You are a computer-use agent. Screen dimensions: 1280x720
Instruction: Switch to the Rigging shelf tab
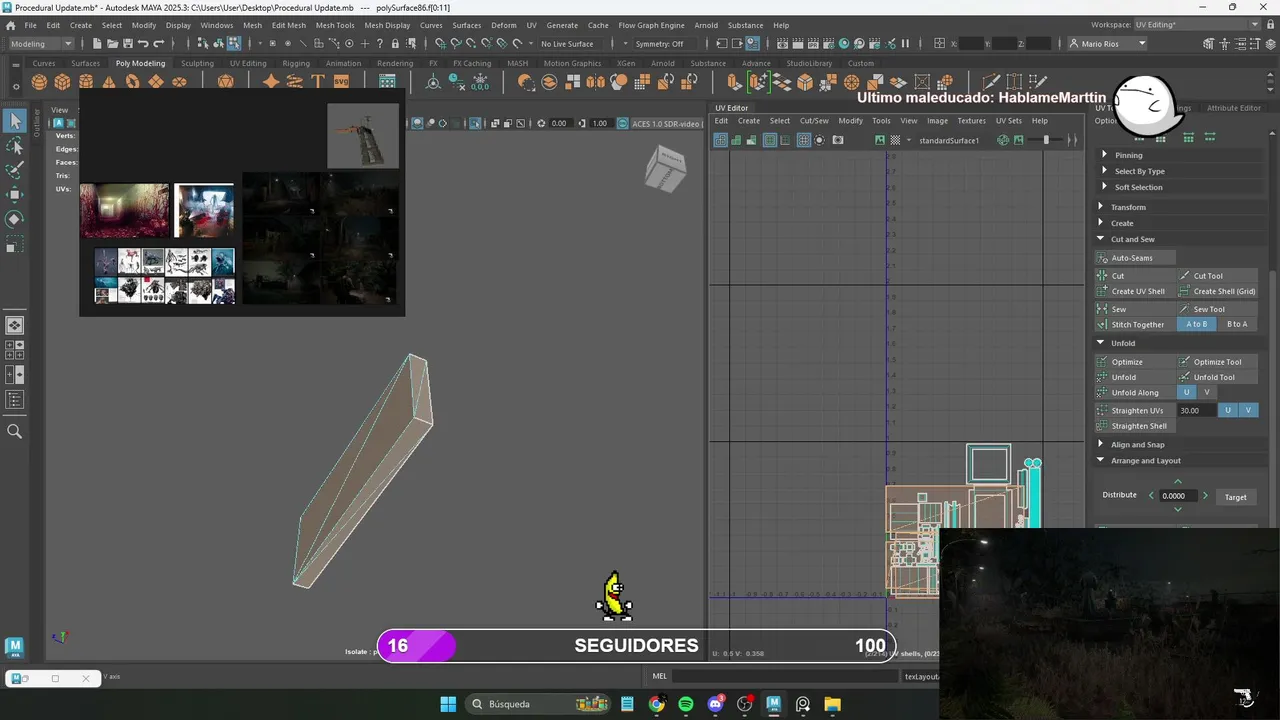click(x=296, y=63)
